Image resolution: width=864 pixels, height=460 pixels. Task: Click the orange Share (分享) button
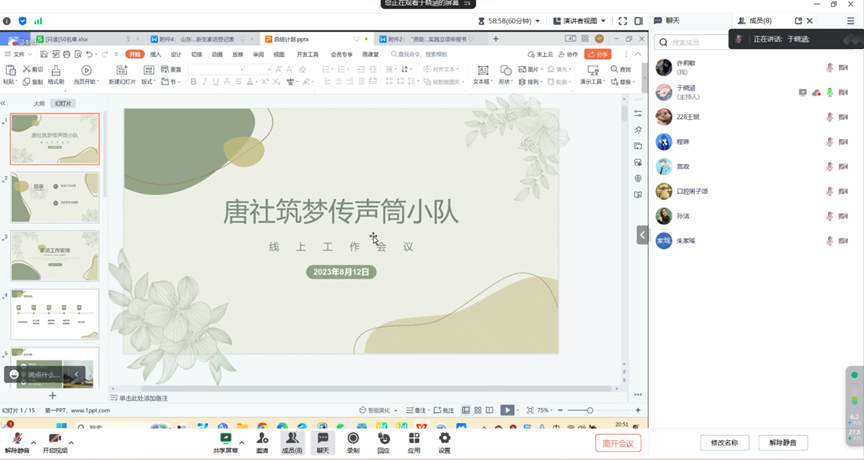pyautogui.click(x=598, y=54)
